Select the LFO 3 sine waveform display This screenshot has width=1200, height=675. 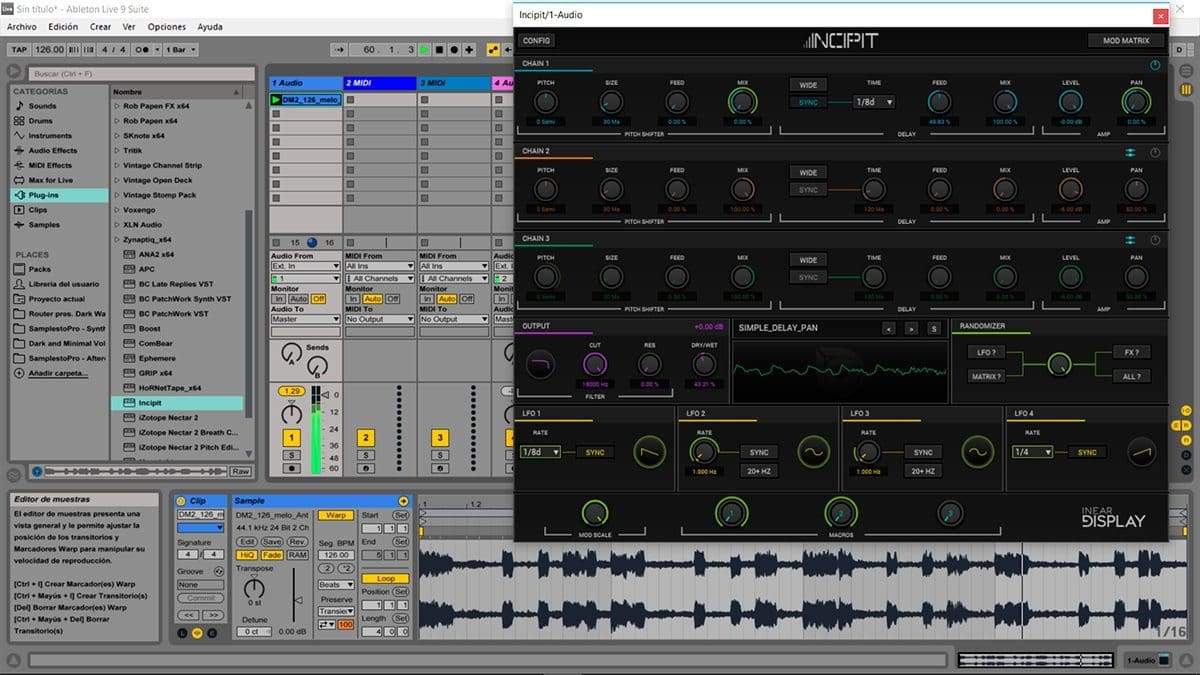coord(978,452)
